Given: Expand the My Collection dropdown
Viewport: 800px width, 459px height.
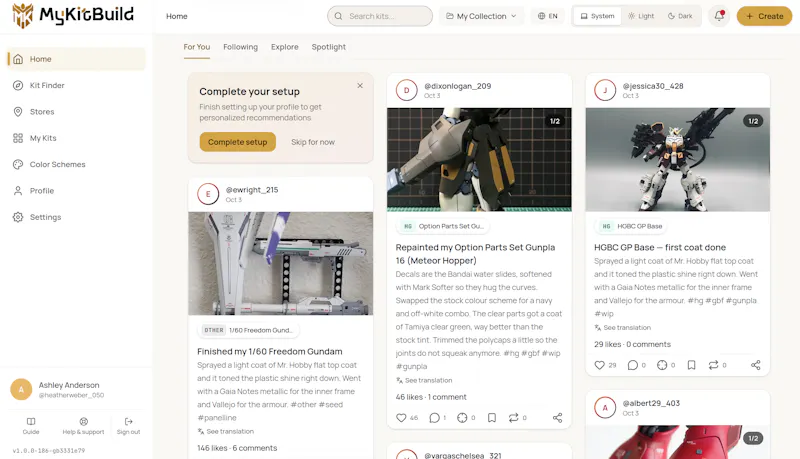Looking at the screenshot, I should click(x=481, y=16).
